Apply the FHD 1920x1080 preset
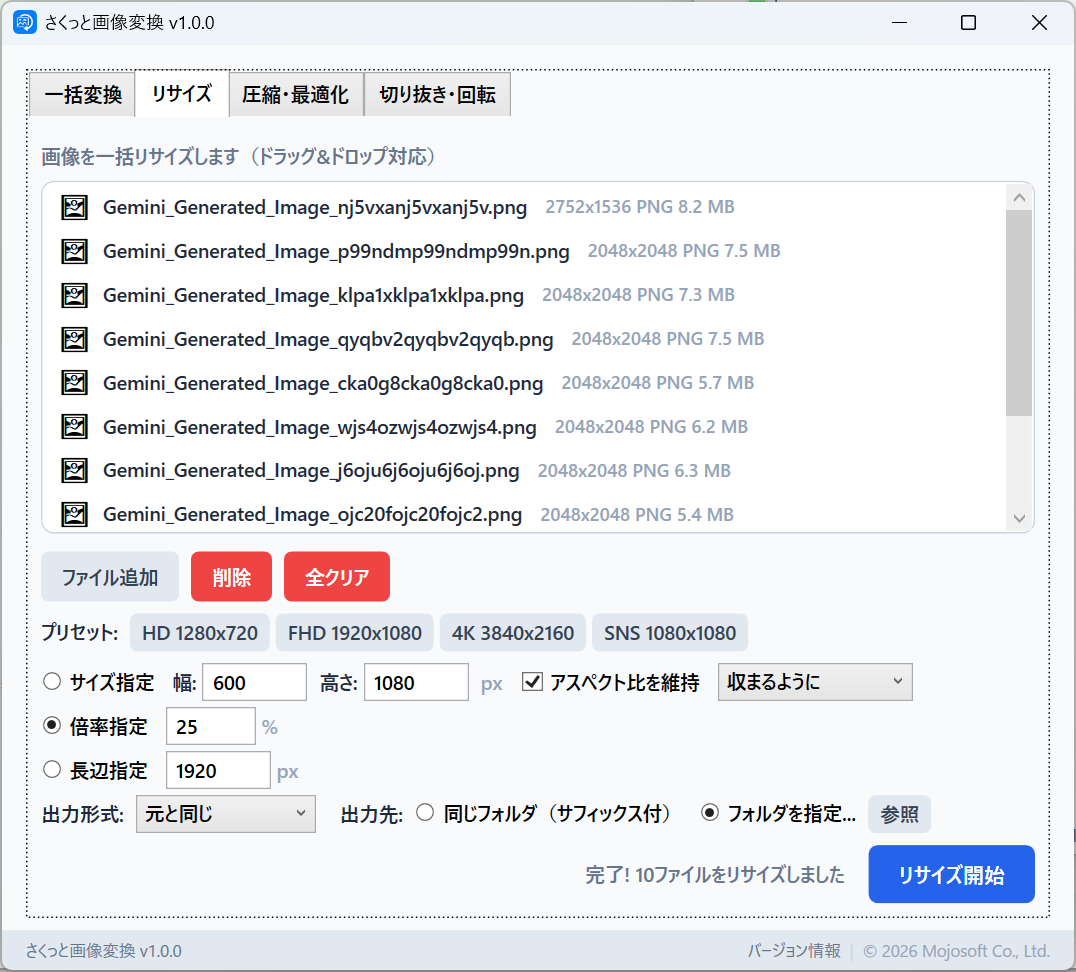 click(x=354, y=633)
